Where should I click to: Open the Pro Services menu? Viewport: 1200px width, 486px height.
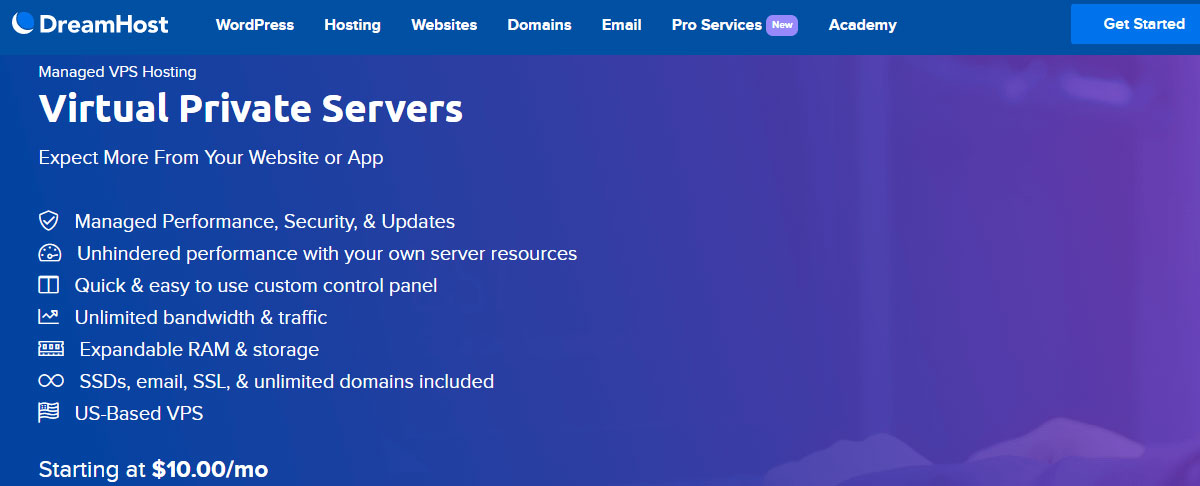pyautogui.click(x=716, y=25)
